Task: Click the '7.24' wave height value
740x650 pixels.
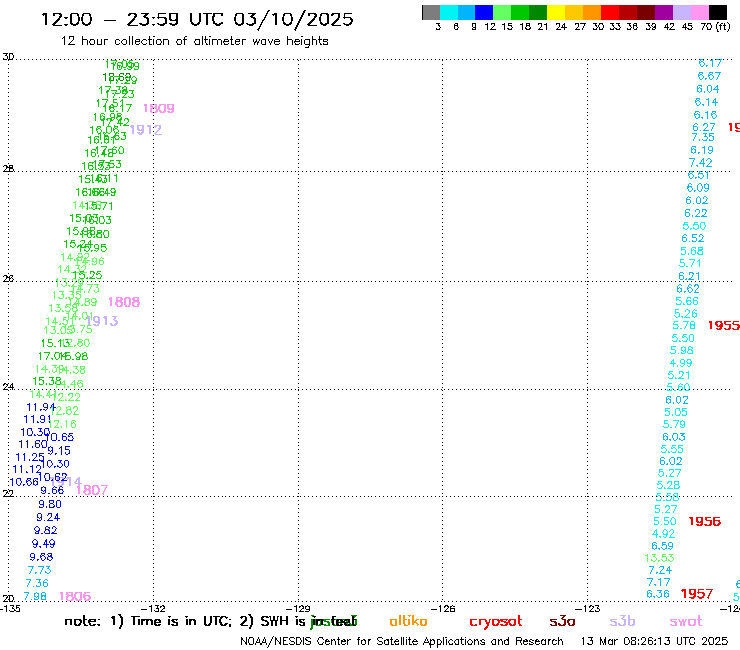Action: pos(660,570)
